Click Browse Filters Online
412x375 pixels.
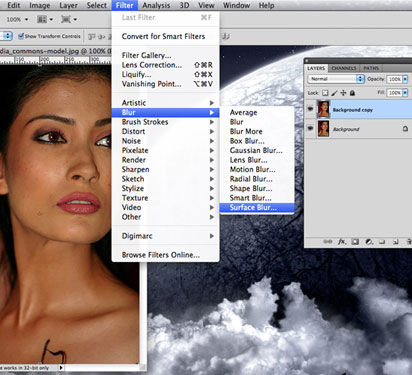pos(165,255)
